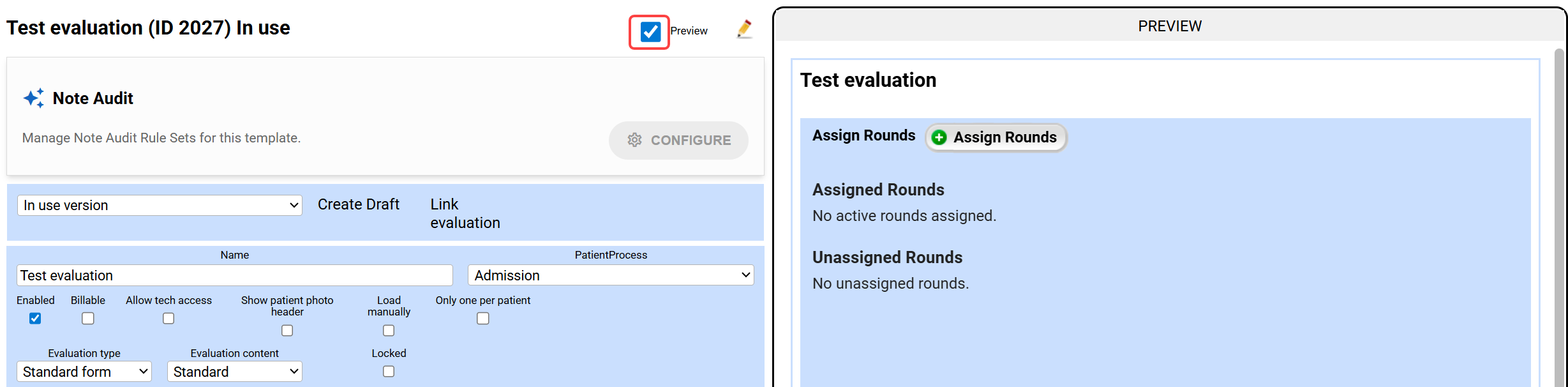Click the gear icon in Configure
Image resolution: width=1568 pixels, height=387 pixels.
click(634, 140)
